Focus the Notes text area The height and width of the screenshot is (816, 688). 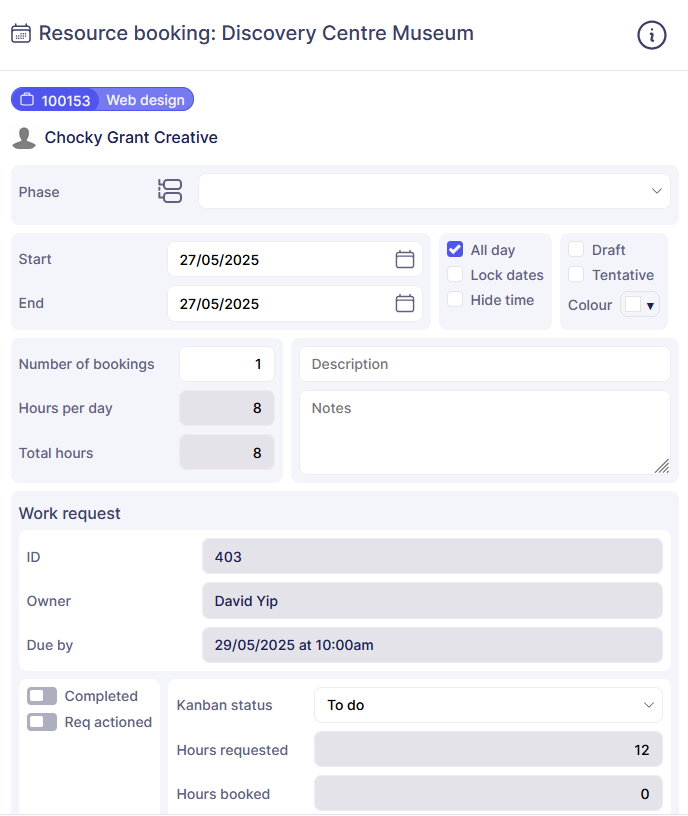[x=484, y=432]
